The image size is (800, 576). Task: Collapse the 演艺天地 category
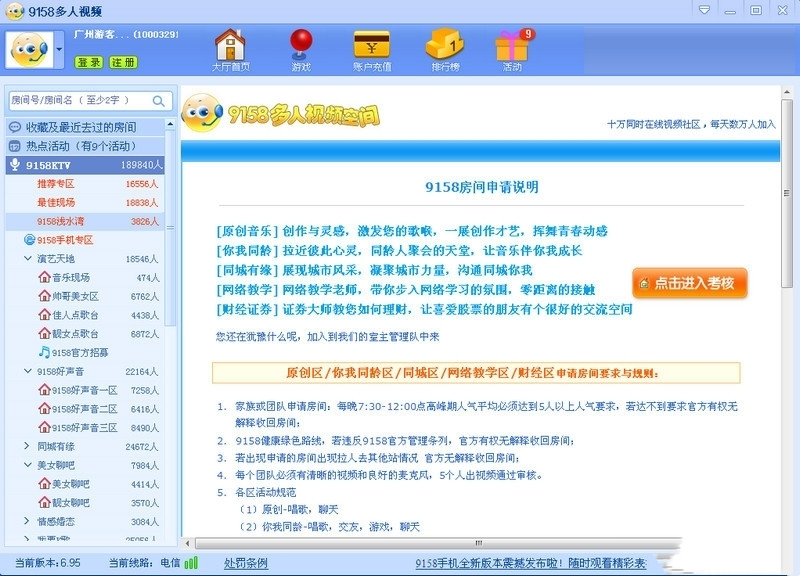tap(28, 258)
